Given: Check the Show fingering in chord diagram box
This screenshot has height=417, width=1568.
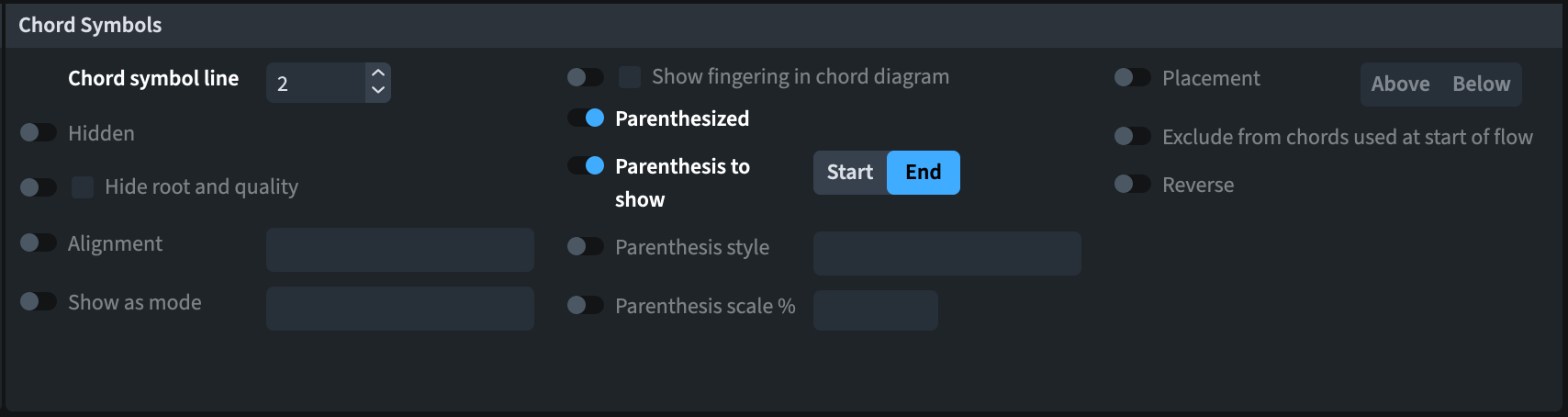Looking at the screenshot, I should pyautogui.click(x=630, y=77).
